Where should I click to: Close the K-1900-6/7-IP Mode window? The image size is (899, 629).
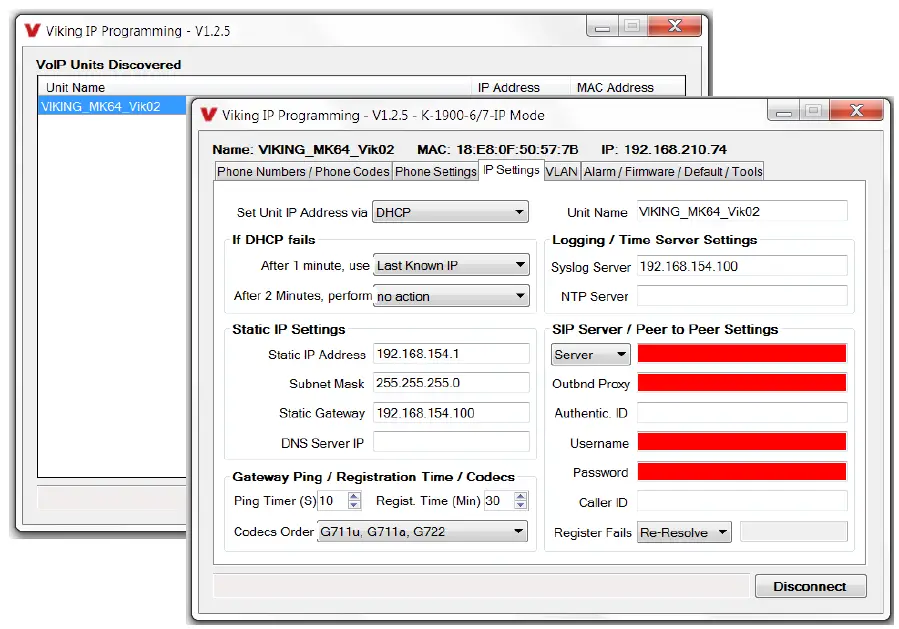tap(856, 110)
